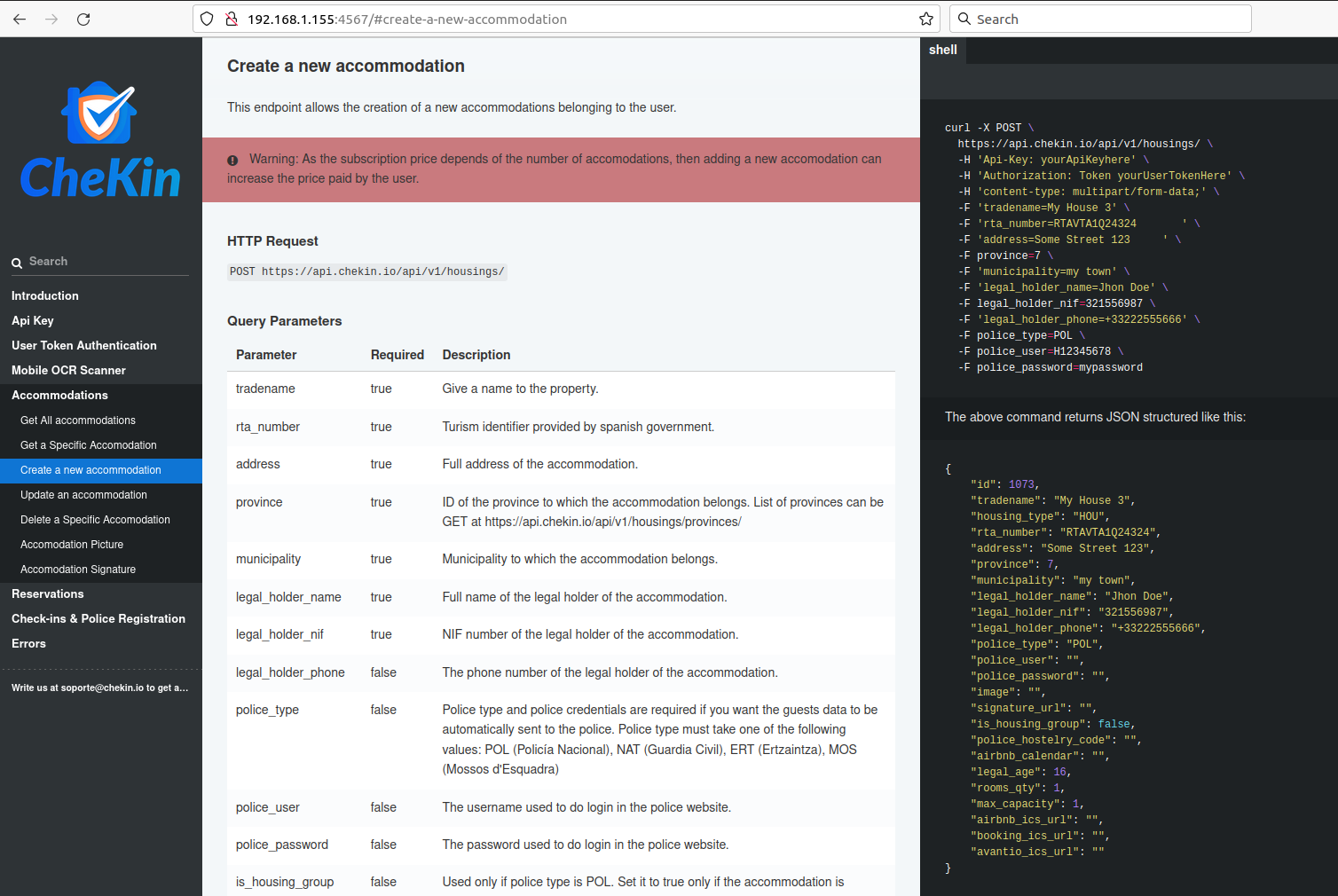1338x896 pixels.
Task: Bookmark this page with star icon
Action: [x=926, y=19]
